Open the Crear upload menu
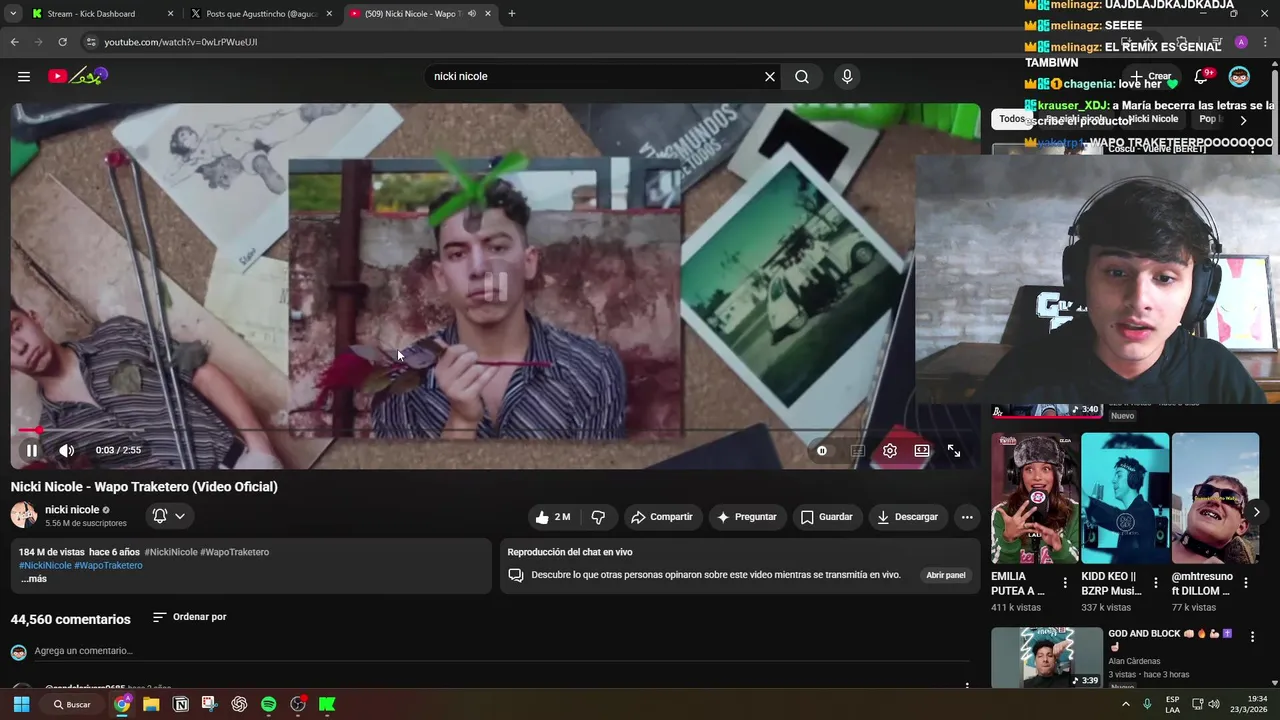 point(1150,76)
